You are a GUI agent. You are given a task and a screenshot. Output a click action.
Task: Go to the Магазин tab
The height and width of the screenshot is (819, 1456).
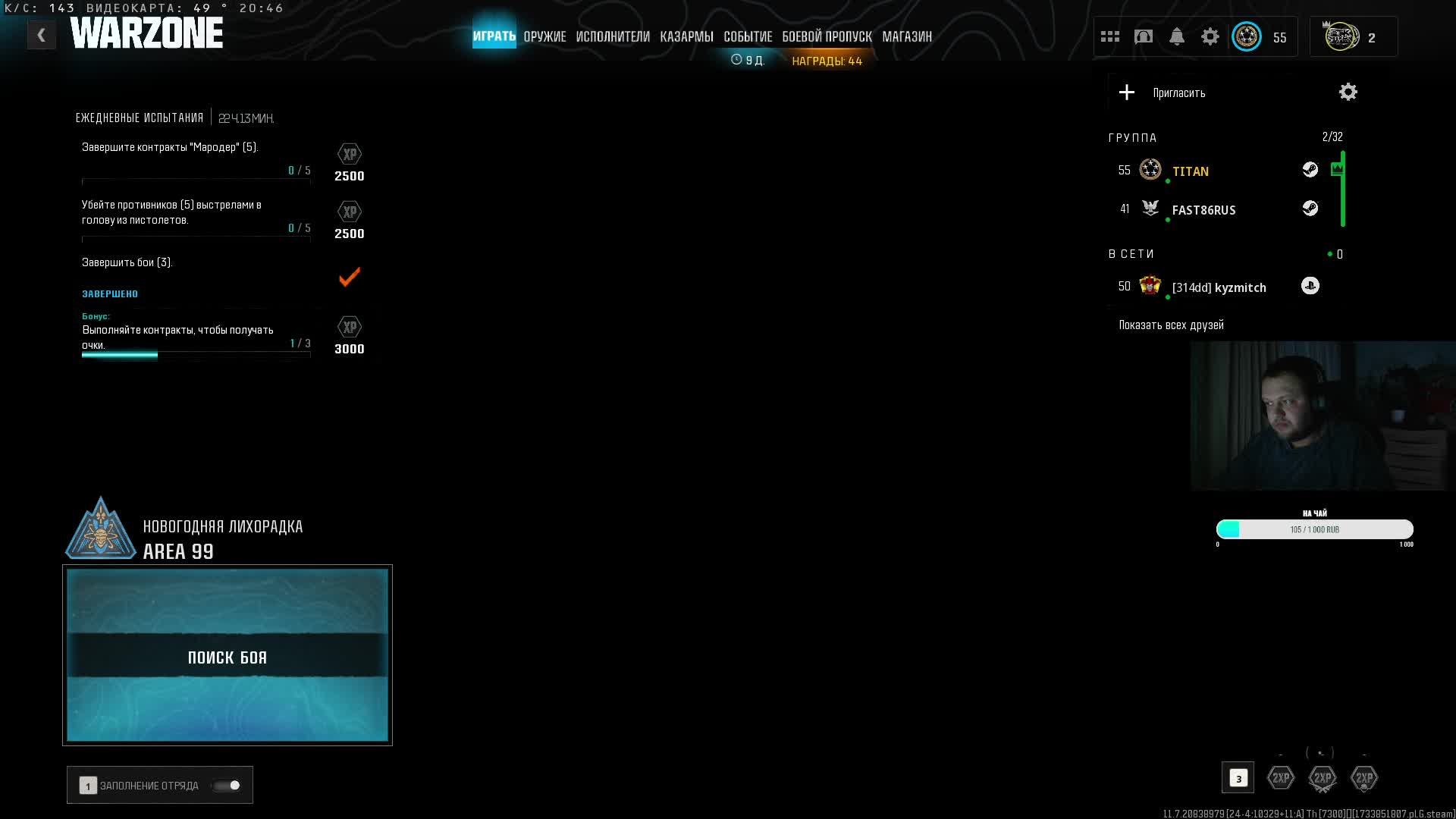point(907,36)
